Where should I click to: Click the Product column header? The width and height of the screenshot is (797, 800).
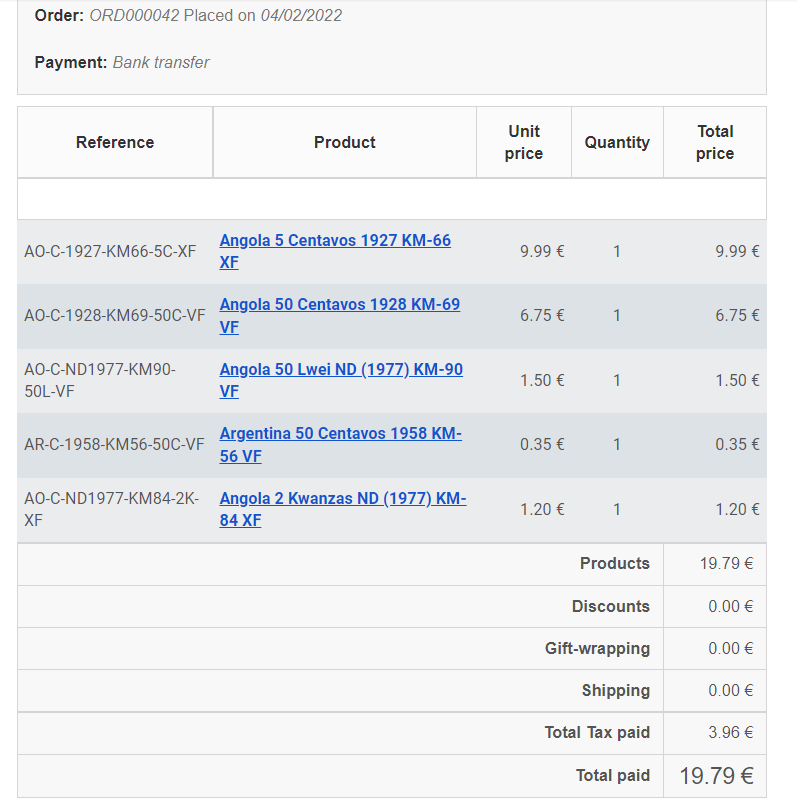(x=344, y=142)
